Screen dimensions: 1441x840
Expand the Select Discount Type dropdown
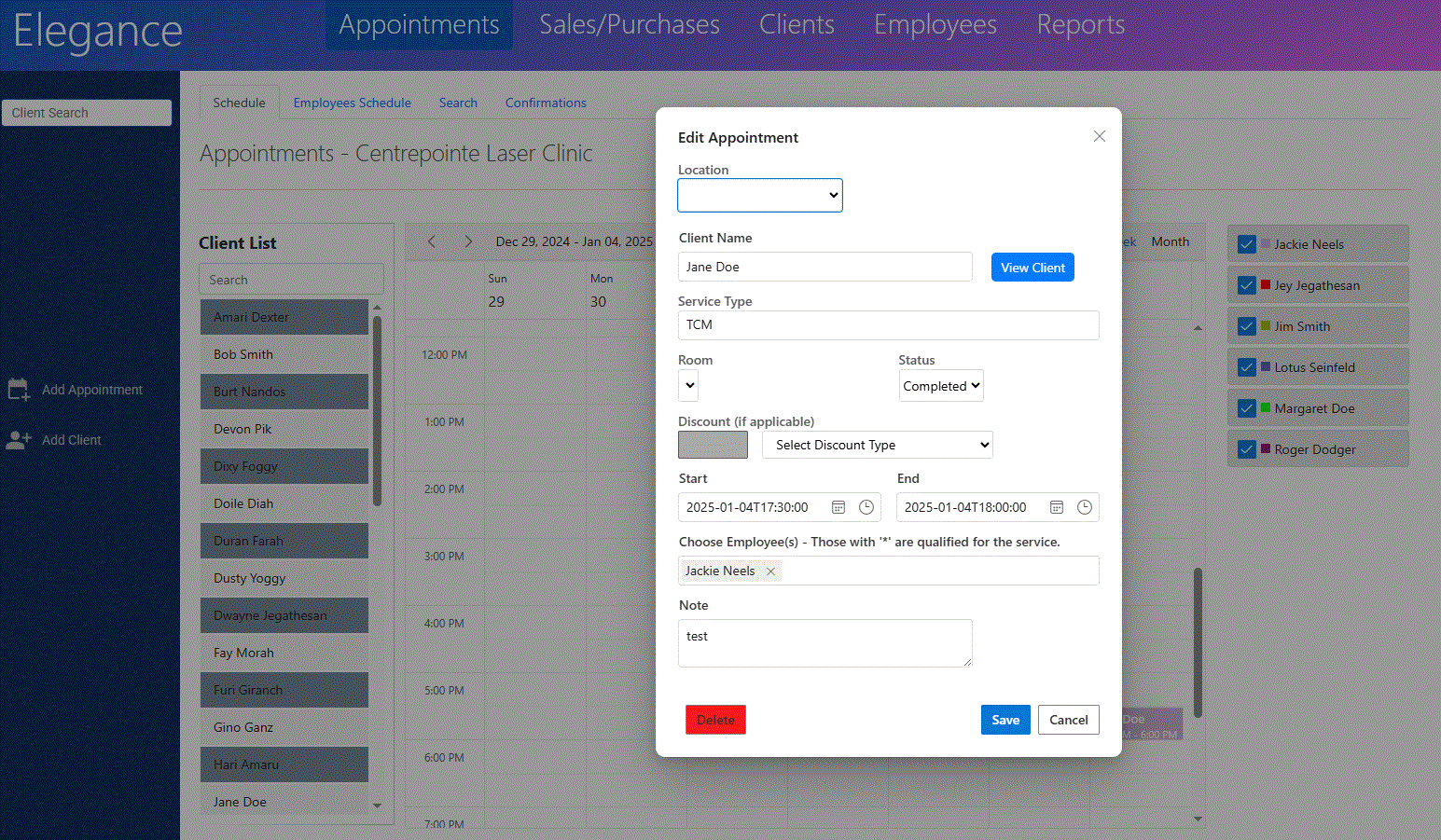[x=878, y=445]
